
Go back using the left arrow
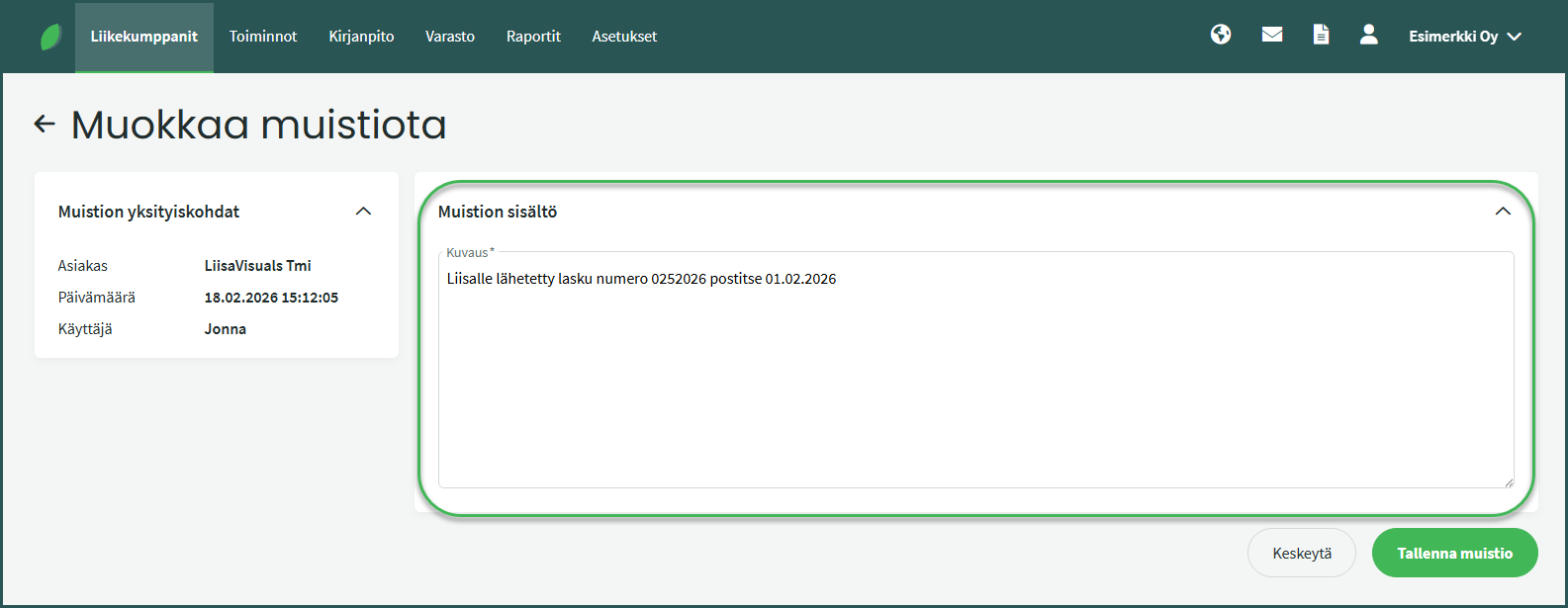(45, 124)
